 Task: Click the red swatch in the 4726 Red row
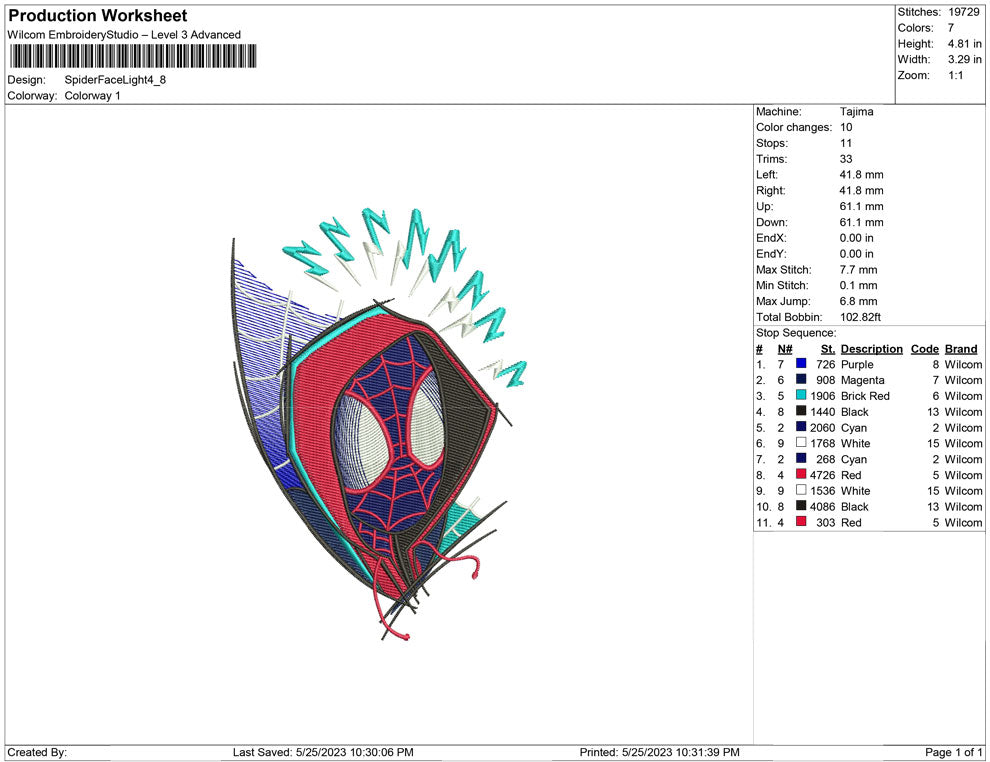coord(801,473)
